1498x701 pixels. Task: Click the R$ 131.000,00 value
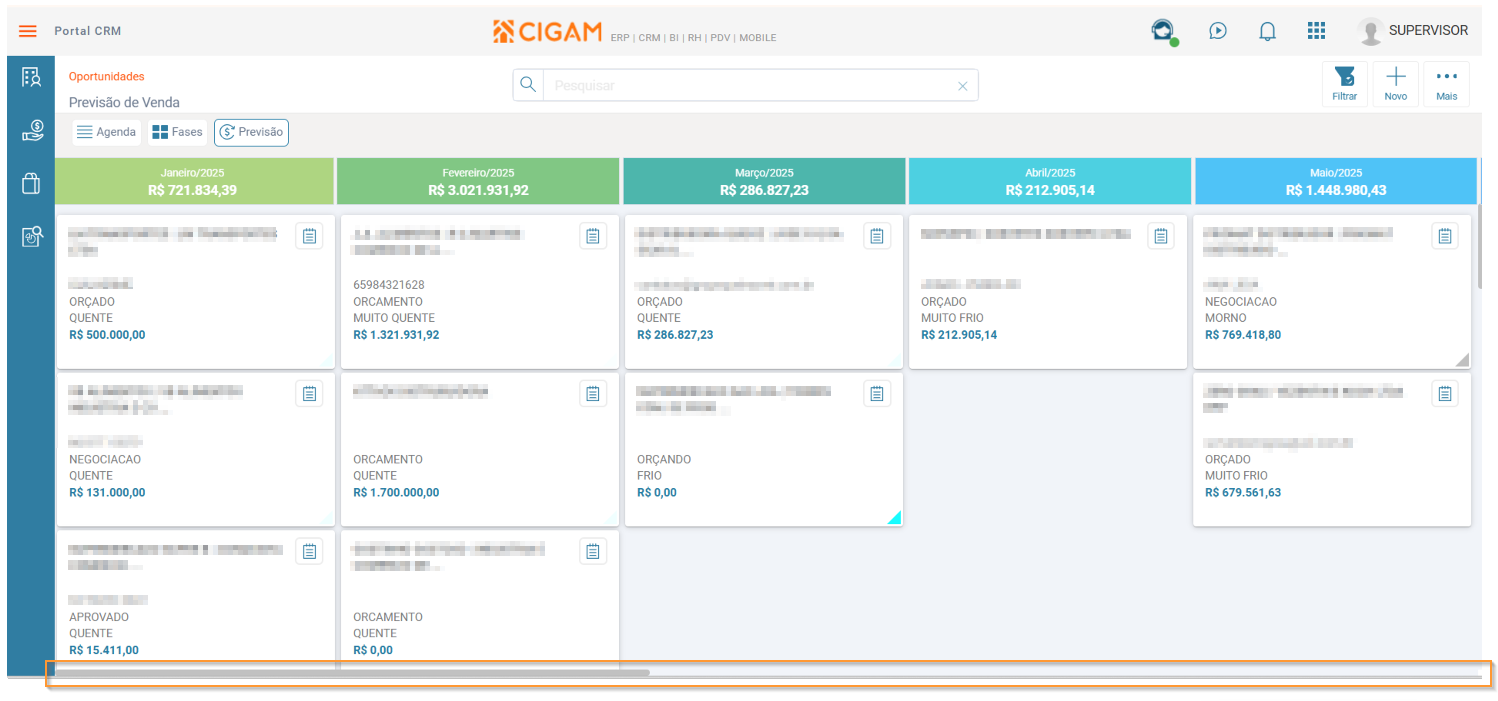(x=107, y=493)
